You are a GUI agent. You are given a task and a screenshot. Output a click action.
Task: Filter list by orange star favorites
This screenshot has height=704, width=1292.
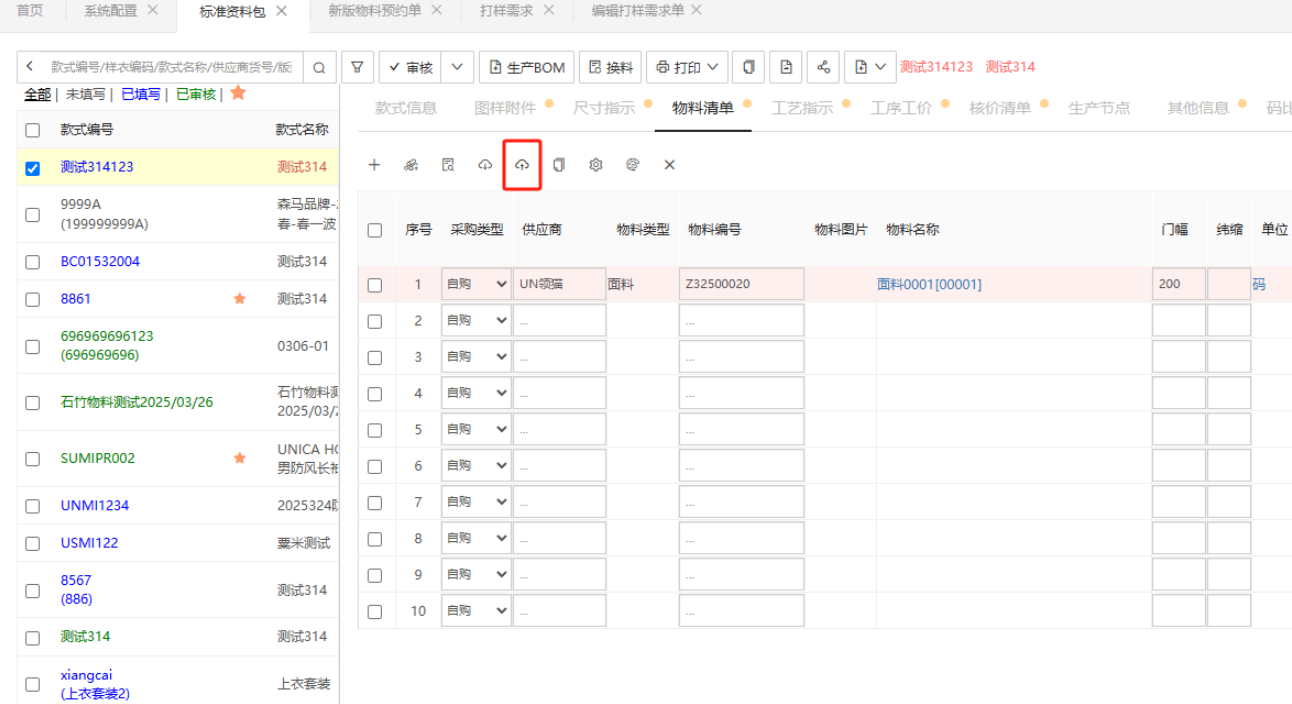pos(238,93)
